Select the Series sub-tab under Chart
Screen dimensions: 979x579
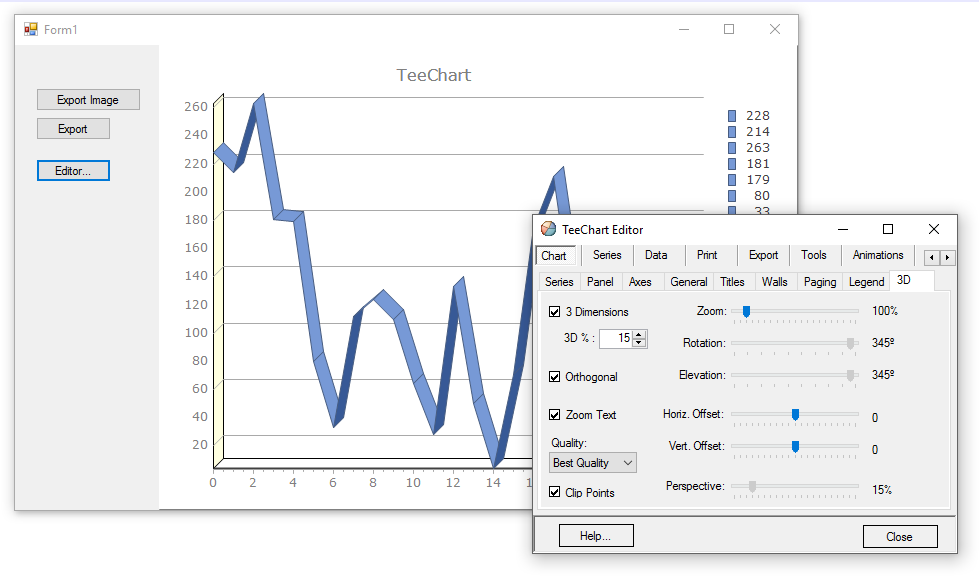pos(559,282)
